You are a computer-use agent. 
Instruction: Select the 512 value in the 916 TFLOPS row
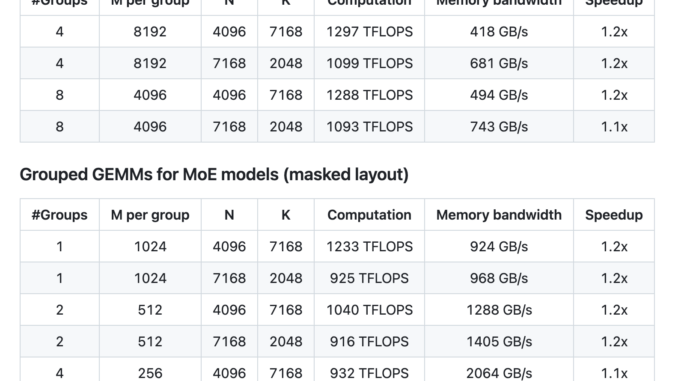point(150,341)
